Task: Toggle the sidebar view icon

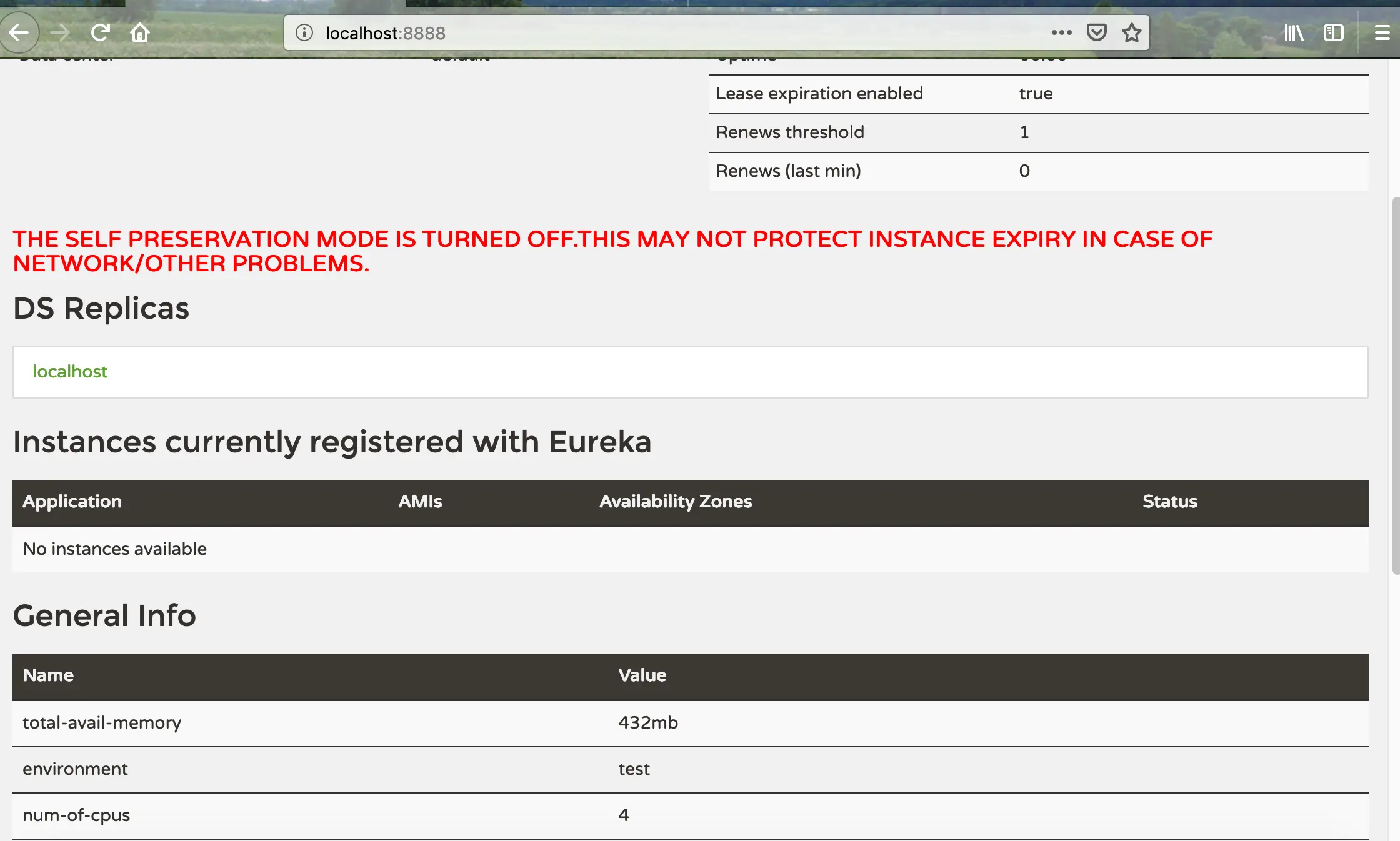Action: click(1333, 32)
